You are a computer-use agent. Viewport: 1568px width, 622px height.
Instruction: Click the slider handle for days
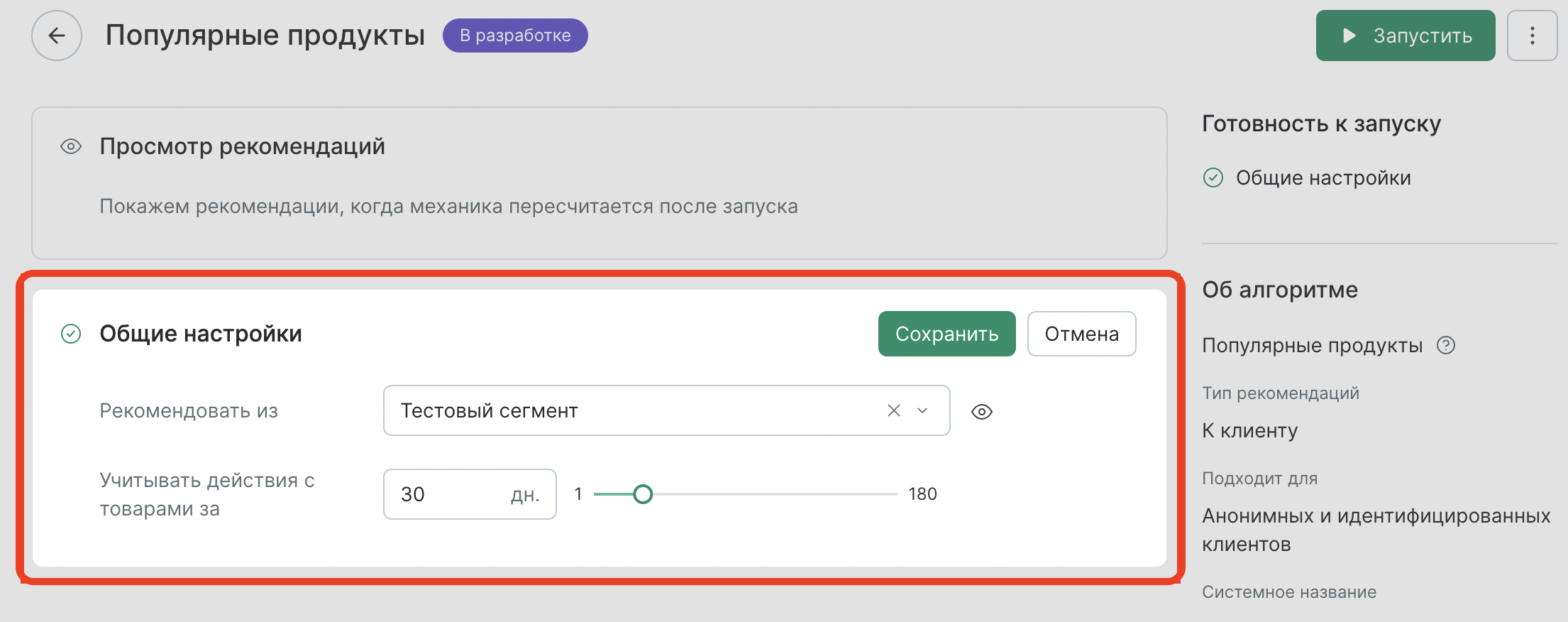pyautogui.click(x=643, y=494)
